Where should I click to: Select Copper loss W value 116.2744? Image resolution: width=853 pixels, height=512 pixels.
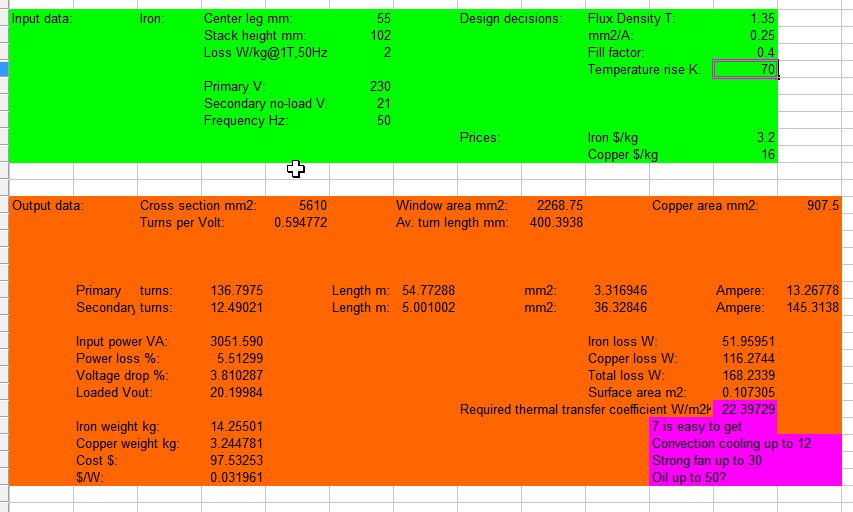click(x=748, y=359)
